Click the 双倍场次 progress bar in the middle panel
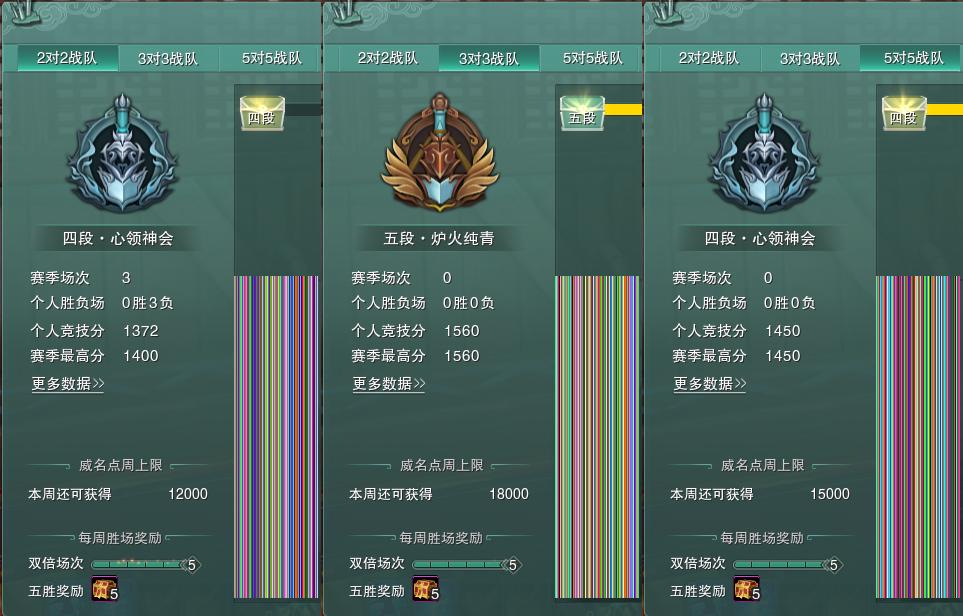Screen dimensions: 963x616 pos(467,564)
